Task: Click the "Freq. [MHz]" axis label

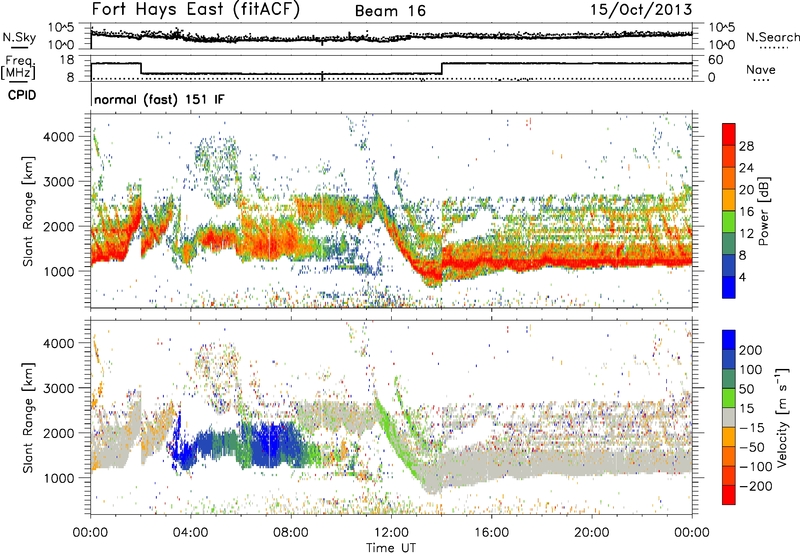Action: (18, 68)
